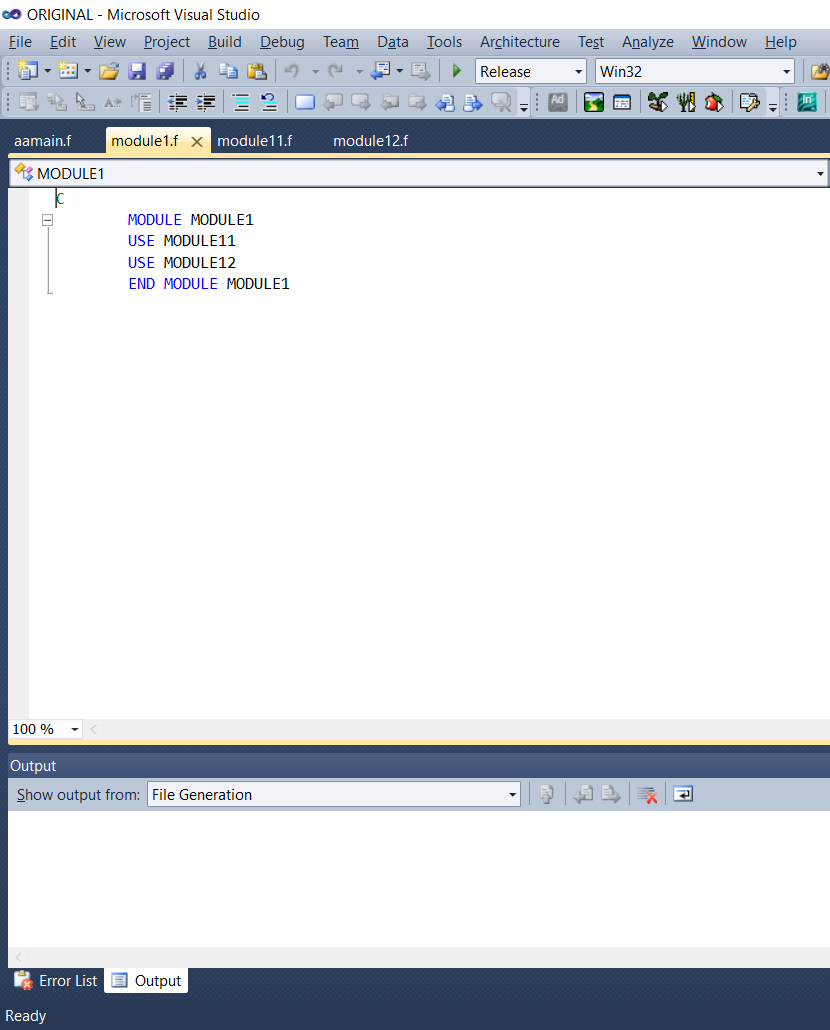
Task: Open the solution configurations Release dropdown
Action: coord(578,71)
